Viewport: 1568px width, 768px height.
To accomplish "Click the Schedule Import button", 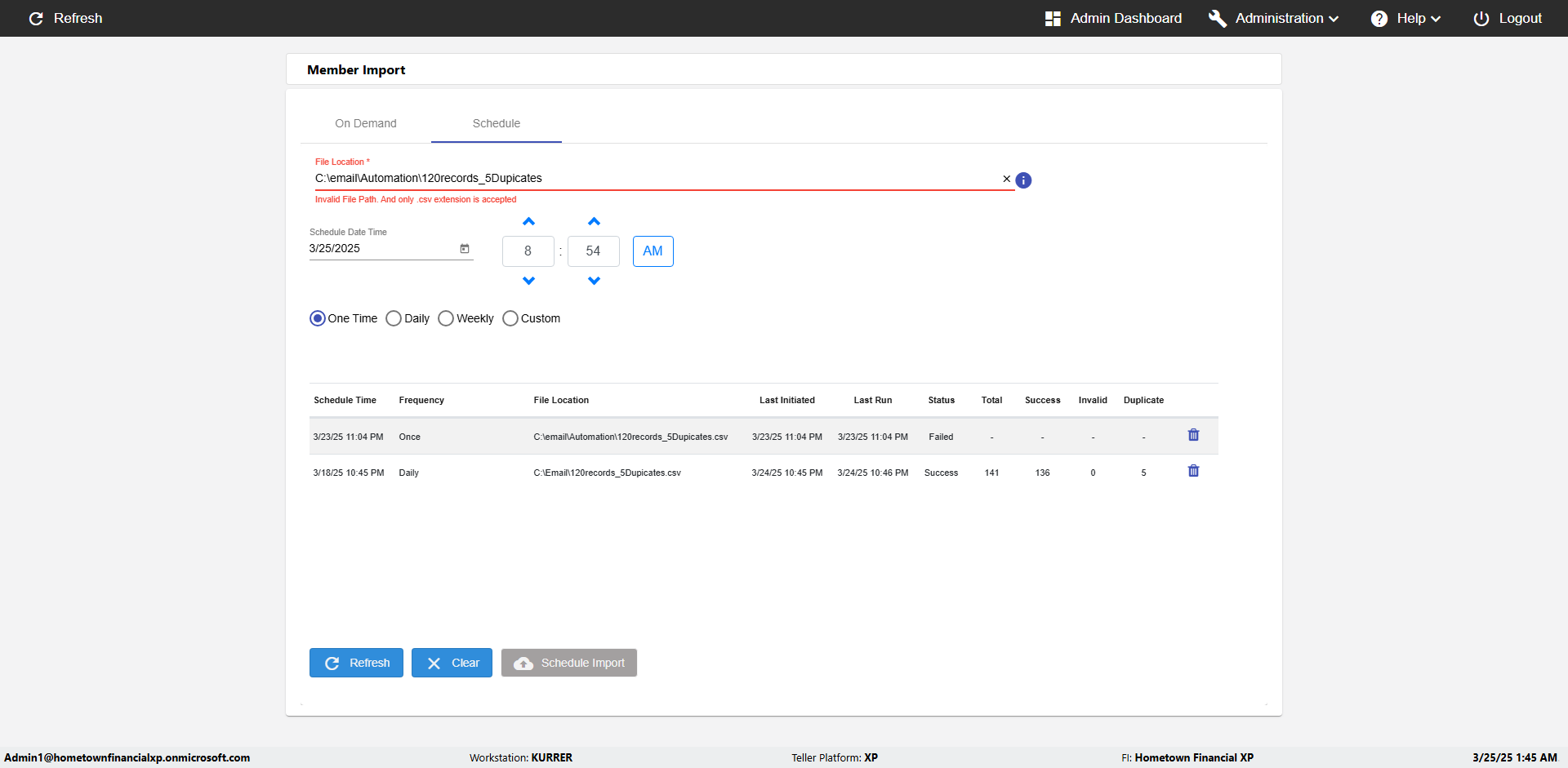I will coord(569,663).
